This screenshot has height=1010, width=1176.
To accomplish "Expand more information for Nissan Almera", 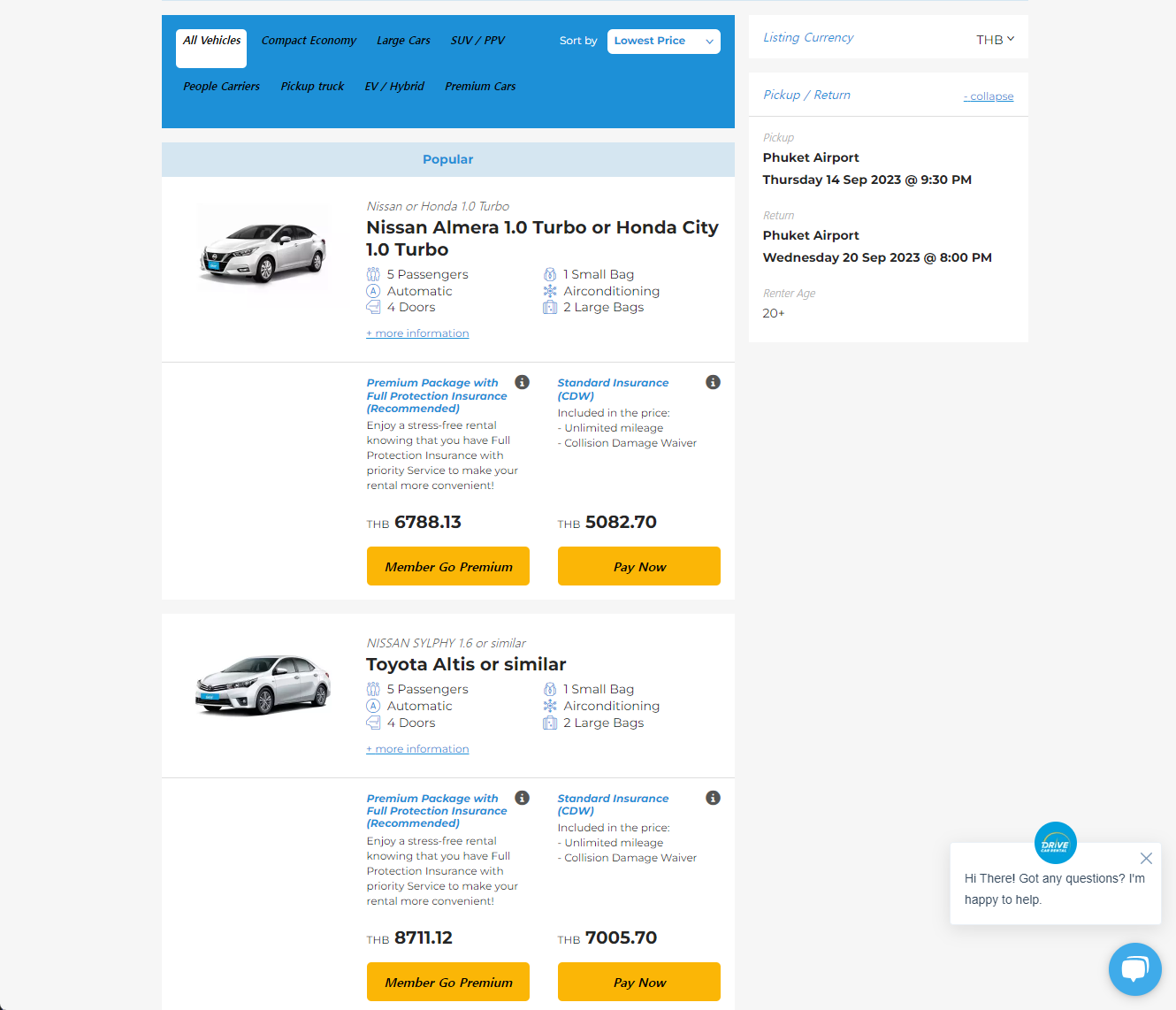I will click(x=417, y=333).
